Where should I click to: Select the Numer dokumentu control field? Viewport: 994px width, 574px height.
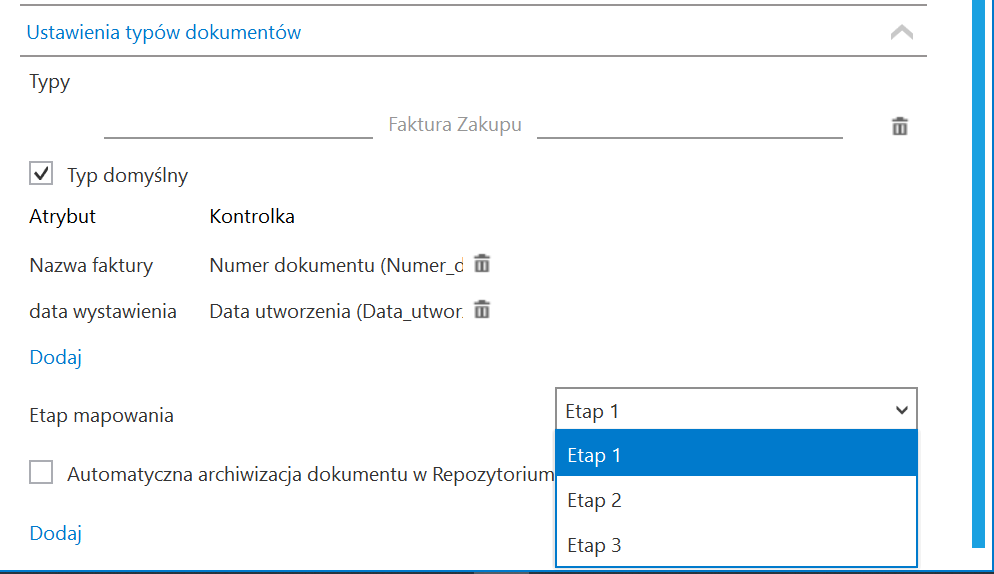pyautogui.click(x=336, y=265)
